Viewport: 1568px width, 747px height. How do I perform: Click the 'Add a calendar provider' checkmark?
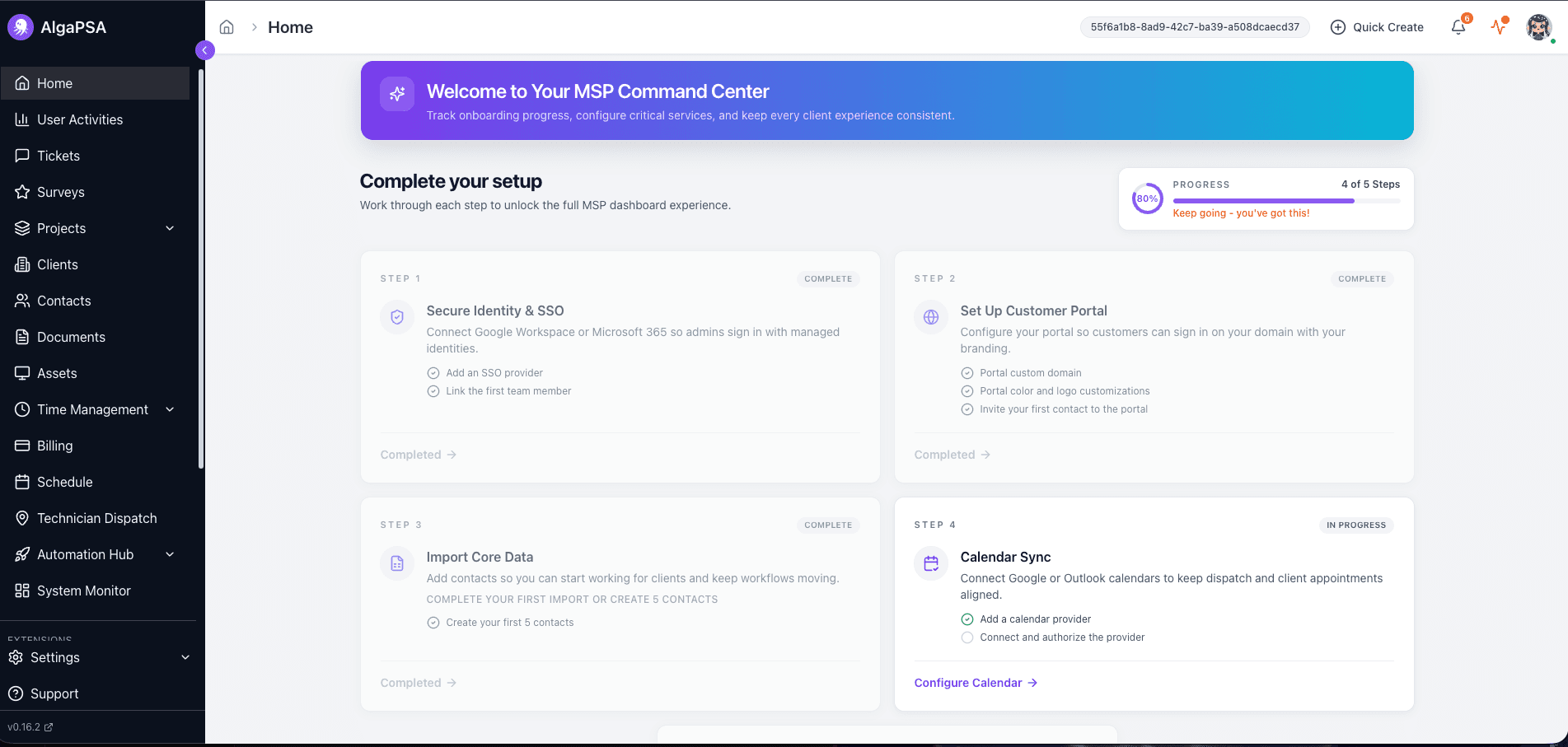pos(967,619)
